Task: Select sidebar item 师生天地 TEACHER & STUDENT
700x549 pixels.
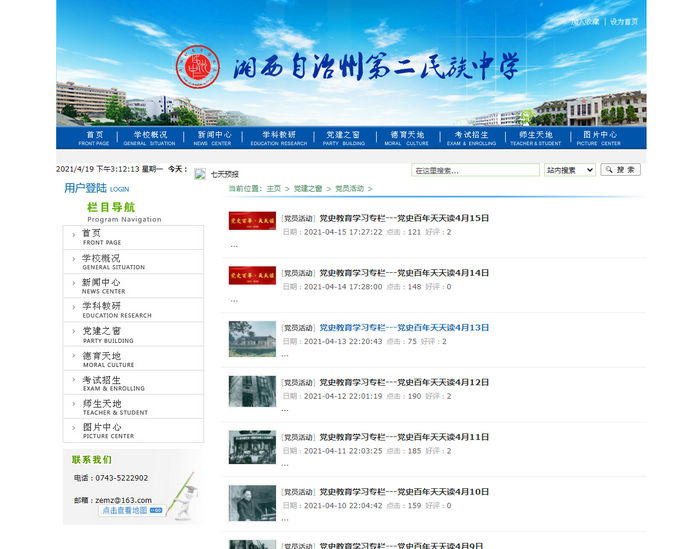Action: (133, 406)
